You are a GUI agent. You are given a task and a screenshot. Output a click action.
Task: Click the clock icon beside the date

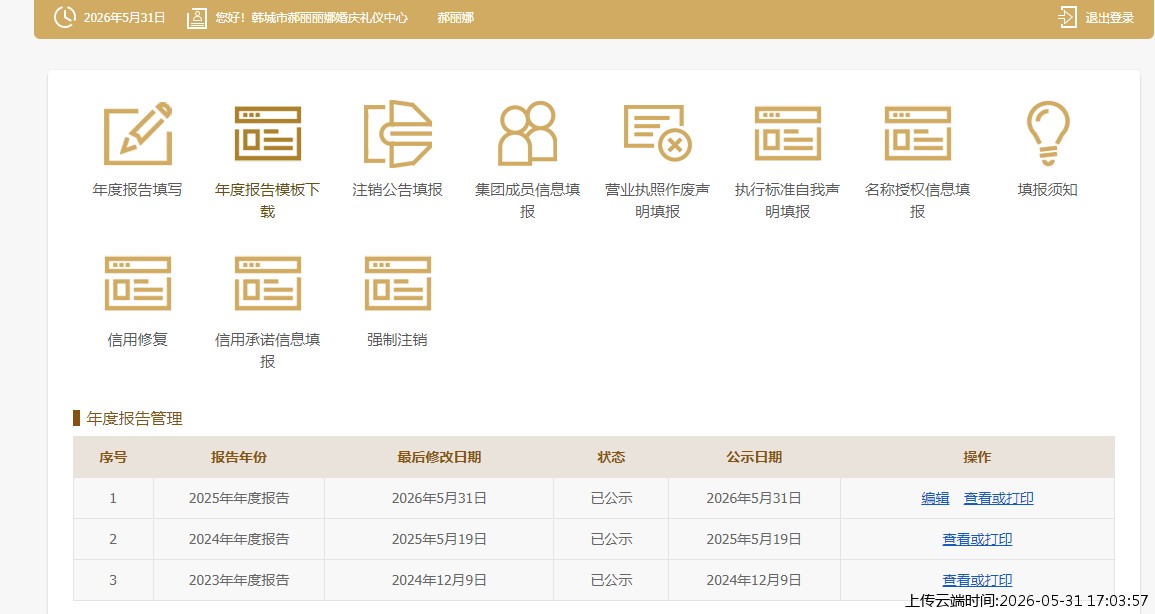click(65, 17)
